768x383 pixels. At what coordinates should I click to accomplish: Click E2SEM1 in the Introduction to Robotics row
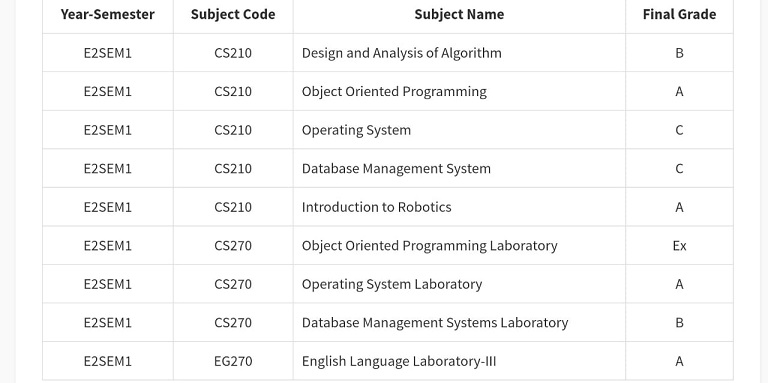pos(108,207)
